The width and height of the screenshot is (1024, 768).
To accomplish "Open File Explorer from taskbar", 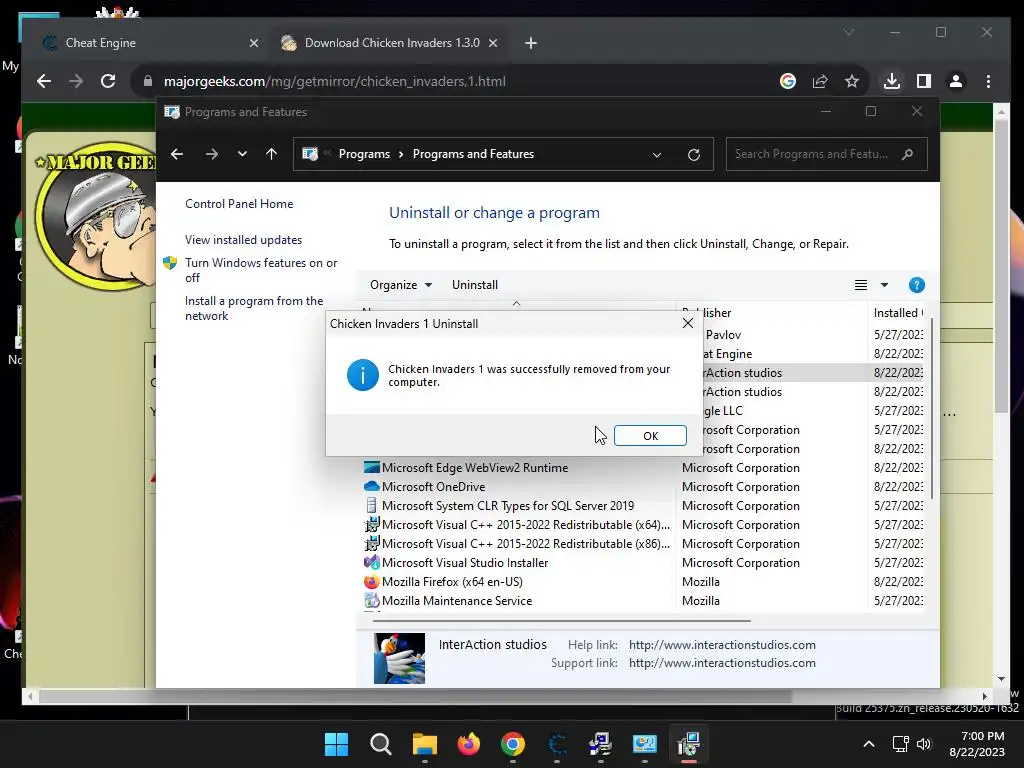I will pyautogui.click(x=424, y=744).
